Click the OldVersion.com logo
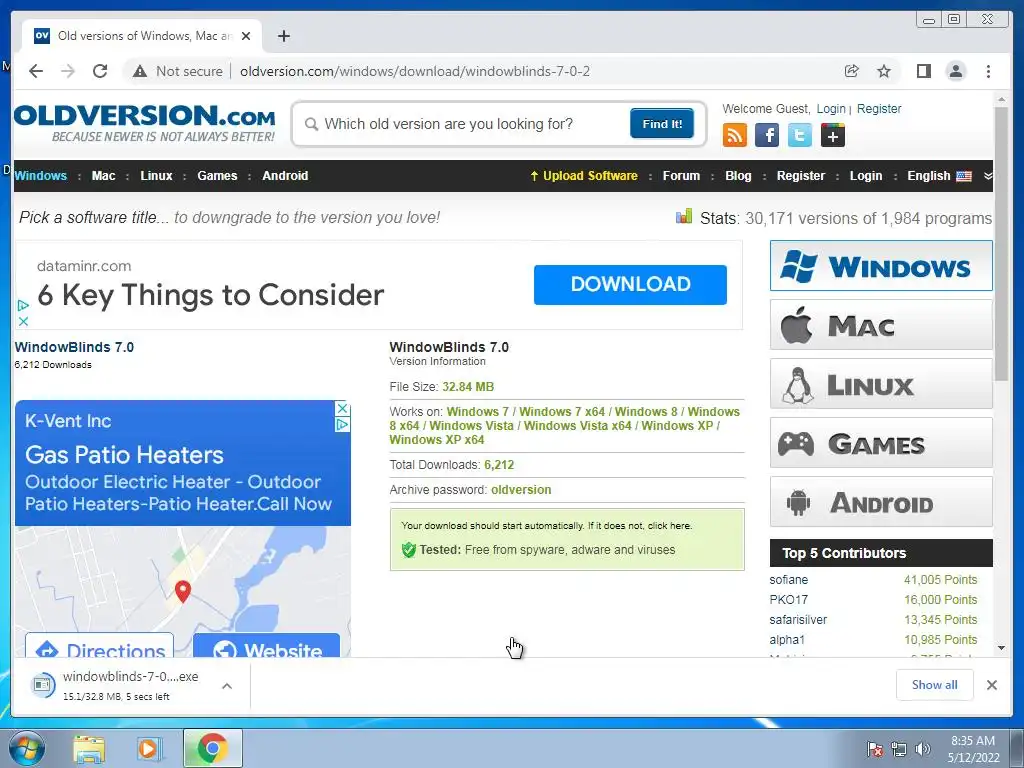The height and width of the screenshot is (768, 1024). click(x=145, y=123)
